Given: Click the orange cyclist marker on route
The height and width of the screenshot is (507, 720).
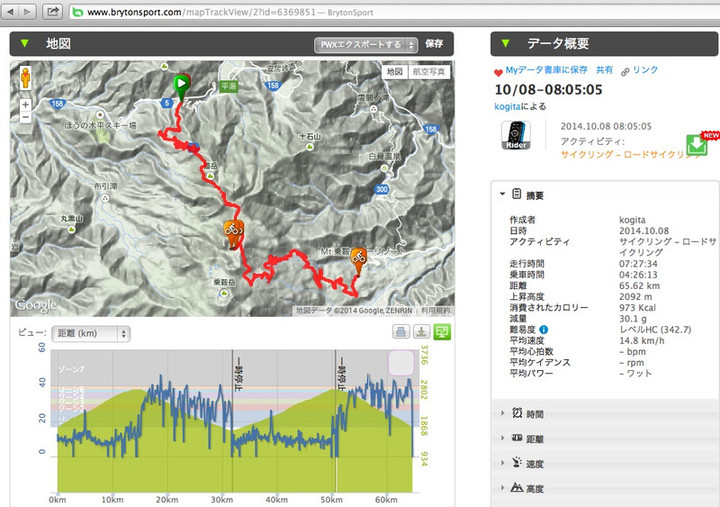Looking at the screenshot, I should pos(232,232).
